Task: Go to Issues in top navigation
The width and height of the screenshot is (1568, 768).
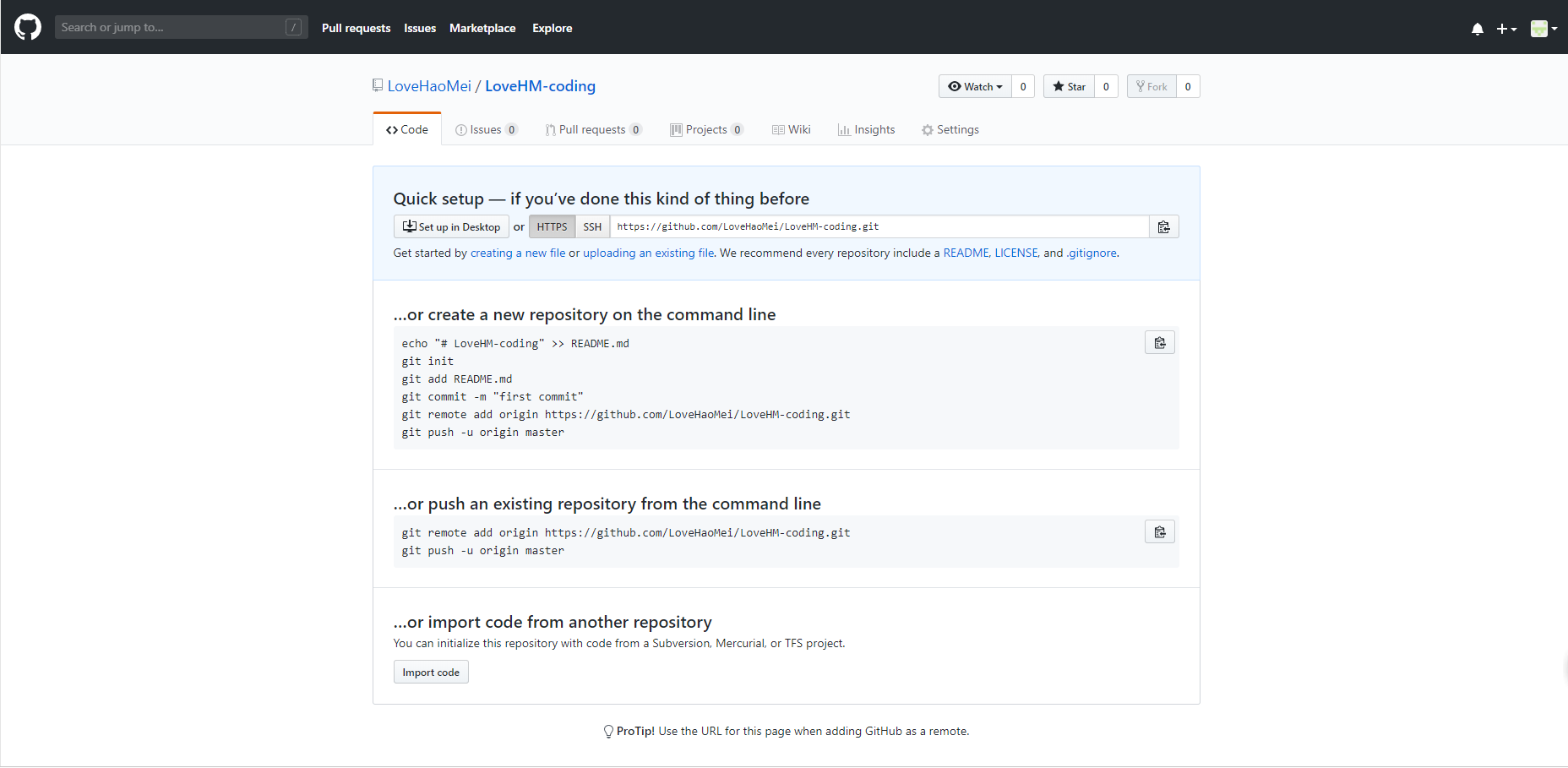Action: click(x=420, y=28)
